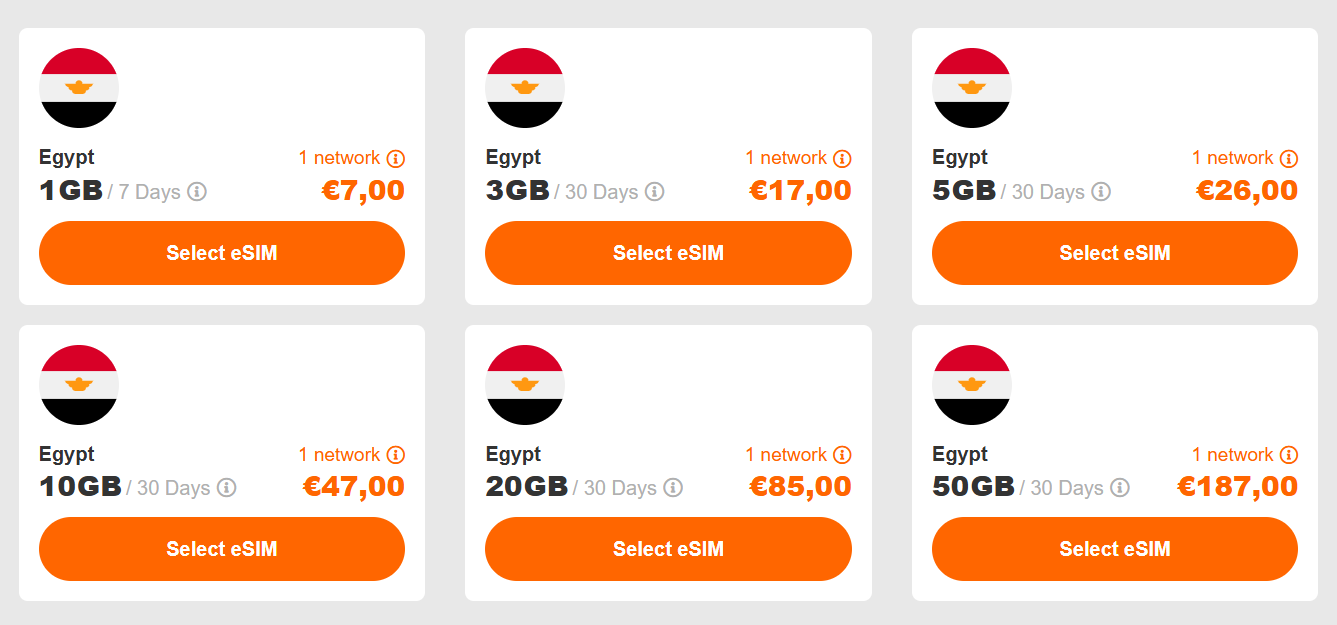Click Egypt flag on 1GB card
Screen dimensions: 1337x625
(79, 88)
